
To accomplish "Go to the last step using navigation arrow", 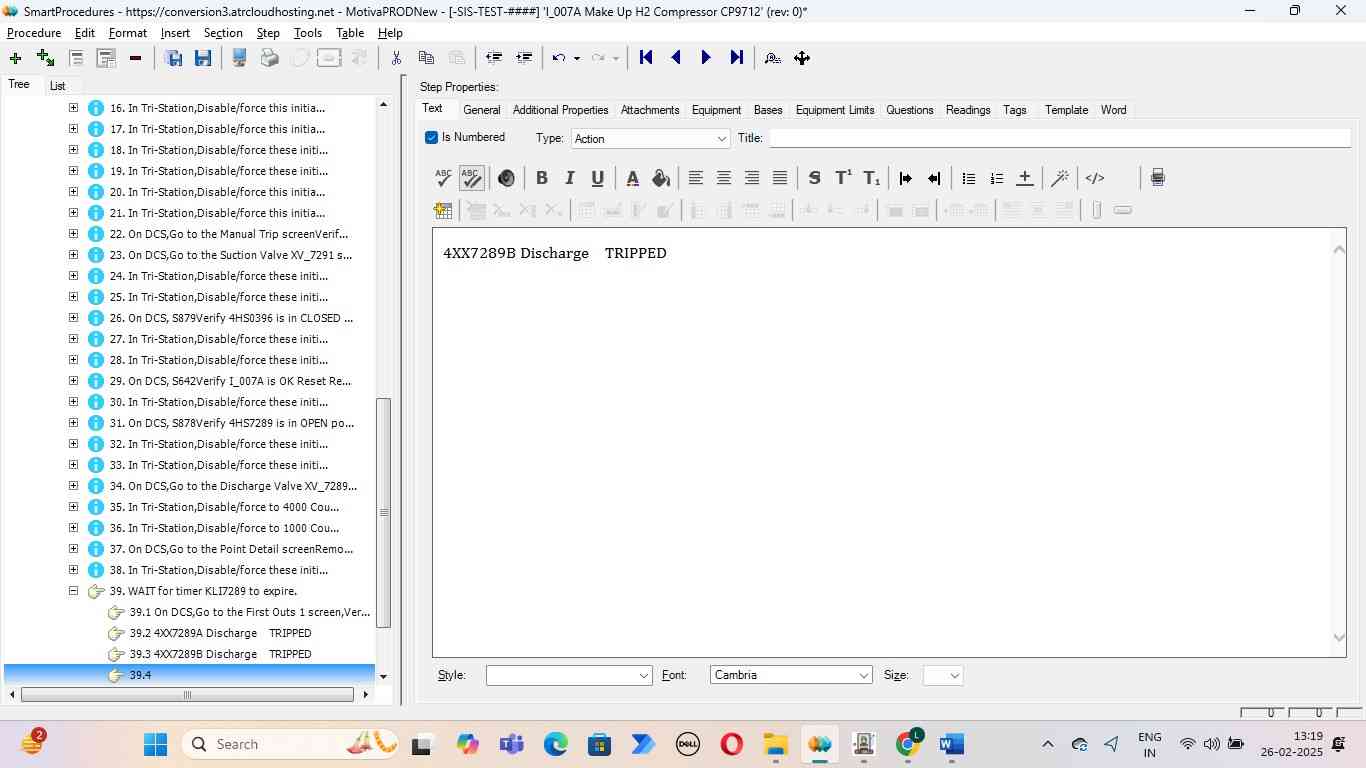I will [736, 58].
